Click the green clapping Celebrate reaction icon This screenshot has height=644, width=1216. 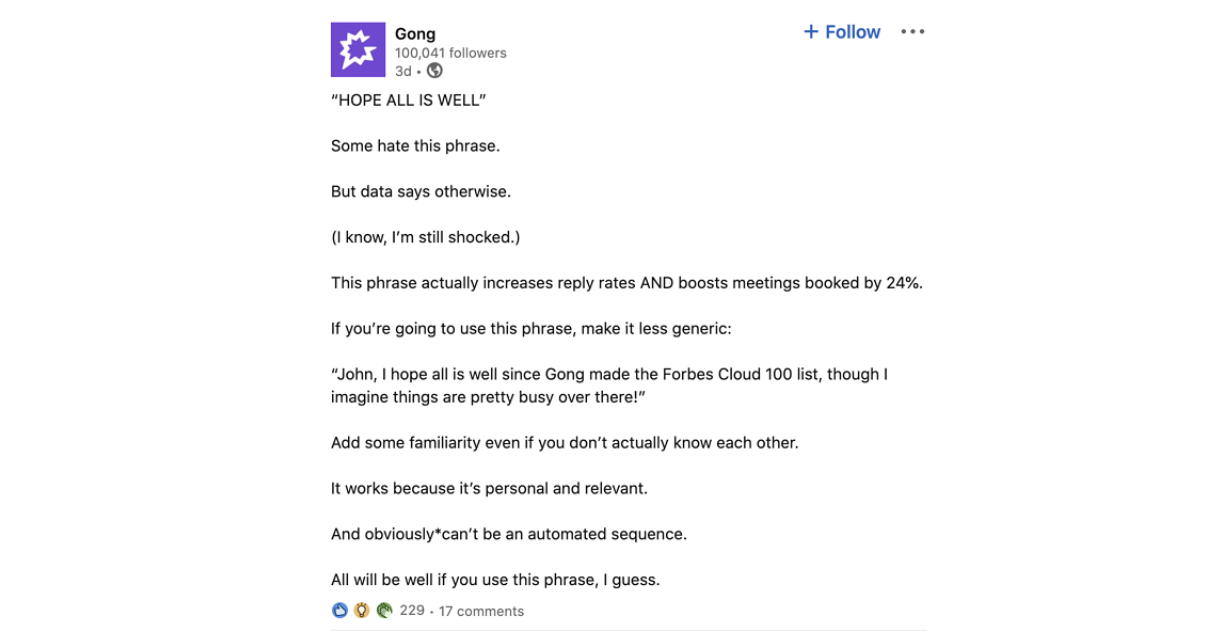tap(384, 610)
